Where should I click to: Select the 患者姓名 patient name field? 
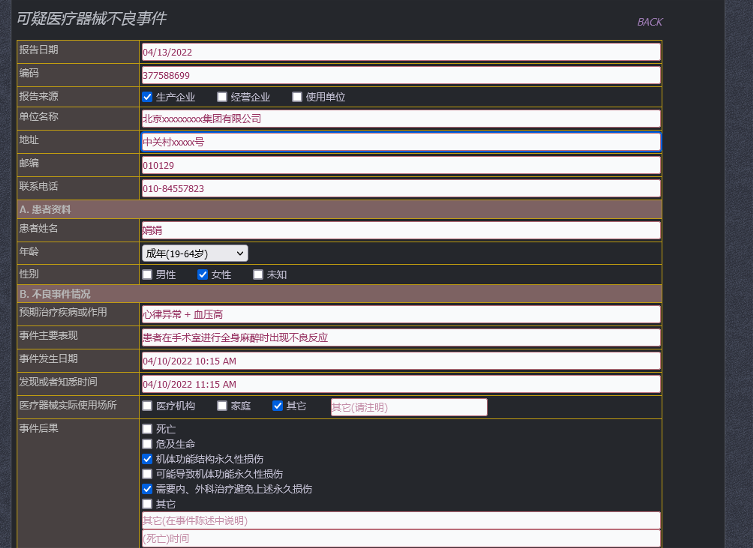pos(400,230)
